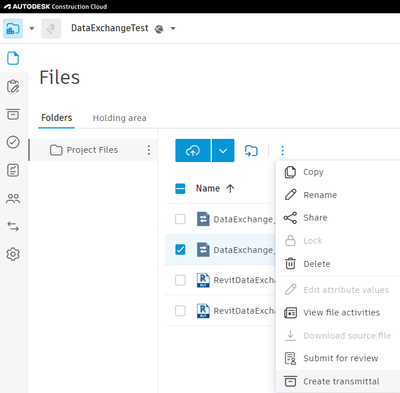Screen dimensions: 400x393
Task: Open the Reports icon in sidebar
Action: click(x=13, y=170)
